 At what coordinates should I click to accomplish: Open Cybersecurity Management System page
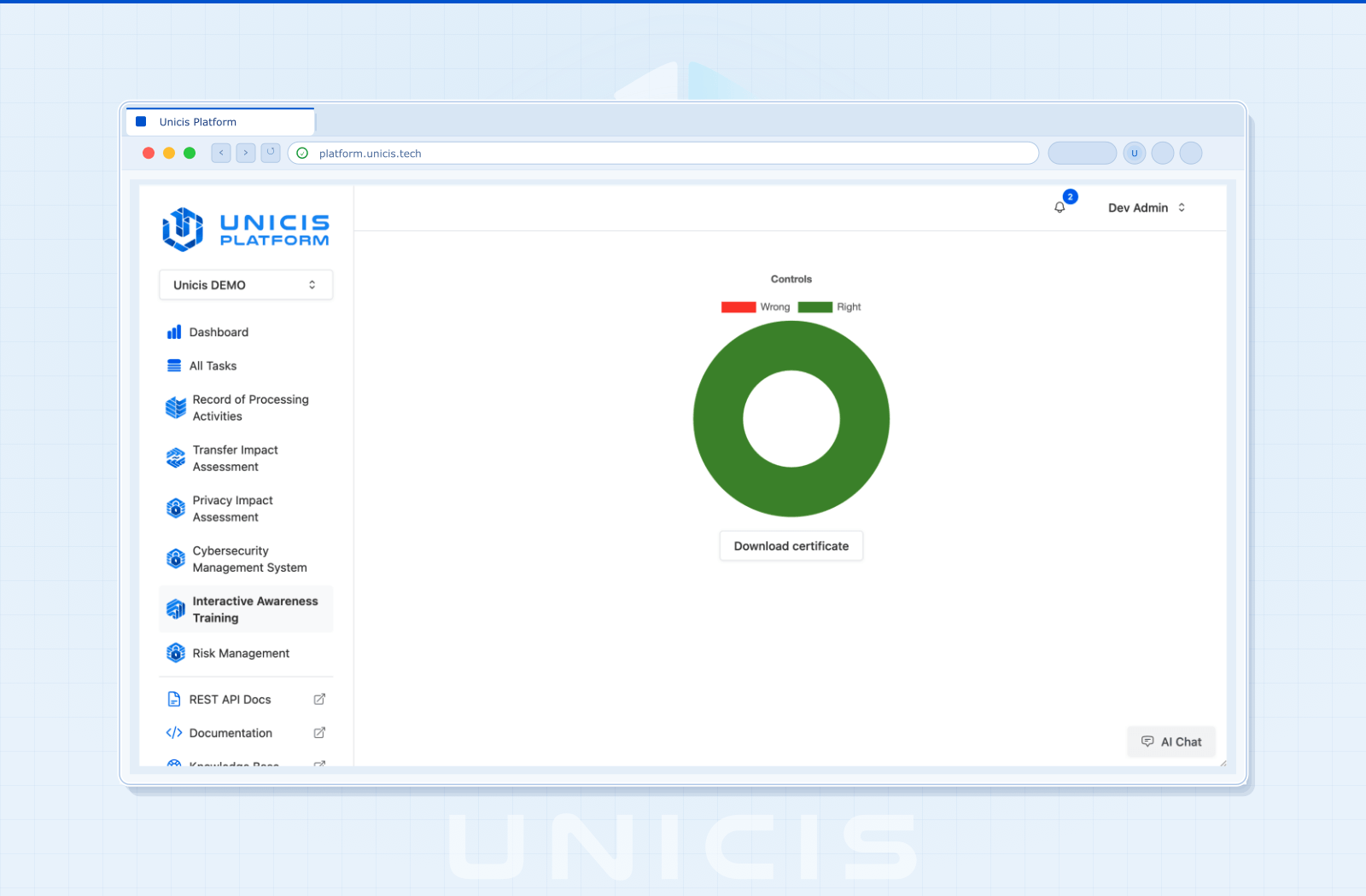[246, 559]
